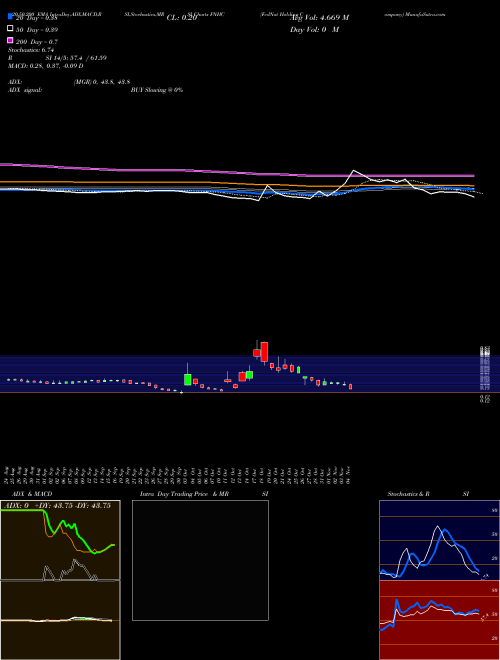Click the 'BUY Slowing @ 0%' ADX signal text

click(157, 90)
